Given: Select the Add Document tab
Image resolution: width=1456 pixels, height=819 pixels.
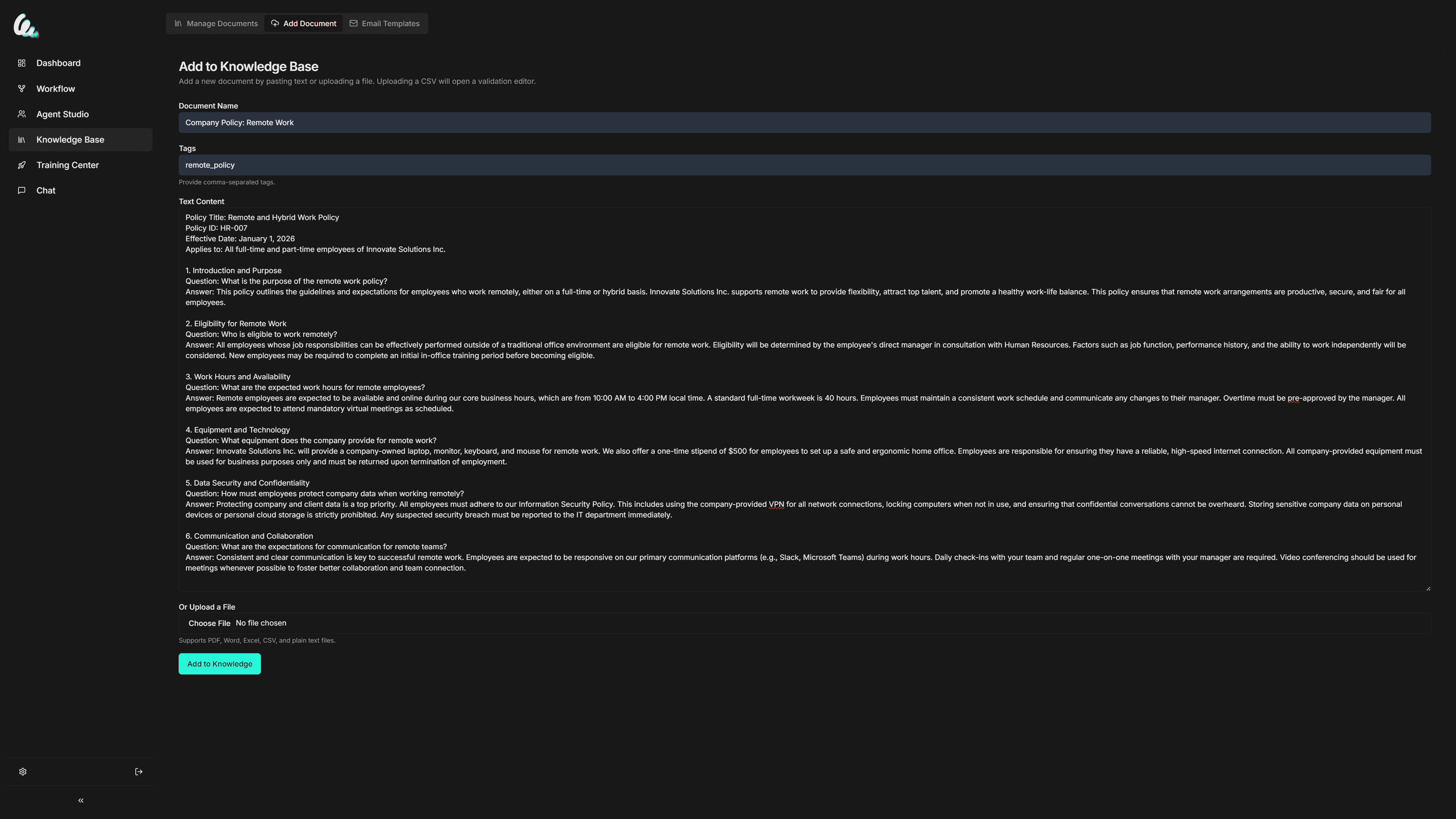Looking at the screenshot, I should (x=309, y=23).
